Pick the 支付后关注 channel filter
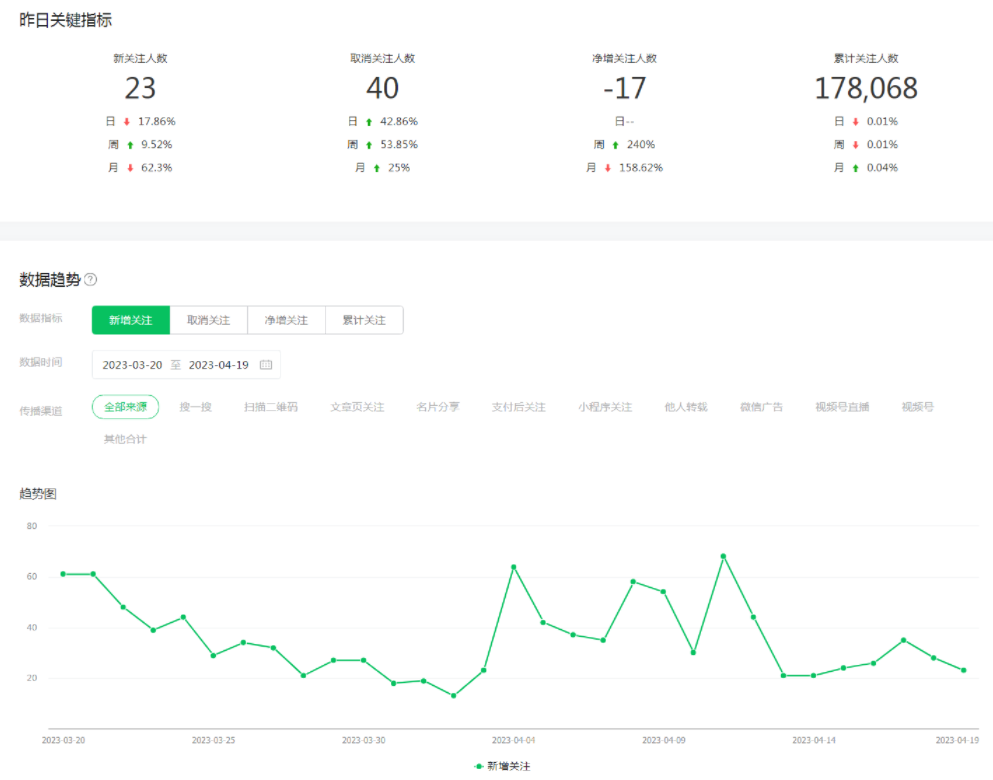 coord(518,407)
